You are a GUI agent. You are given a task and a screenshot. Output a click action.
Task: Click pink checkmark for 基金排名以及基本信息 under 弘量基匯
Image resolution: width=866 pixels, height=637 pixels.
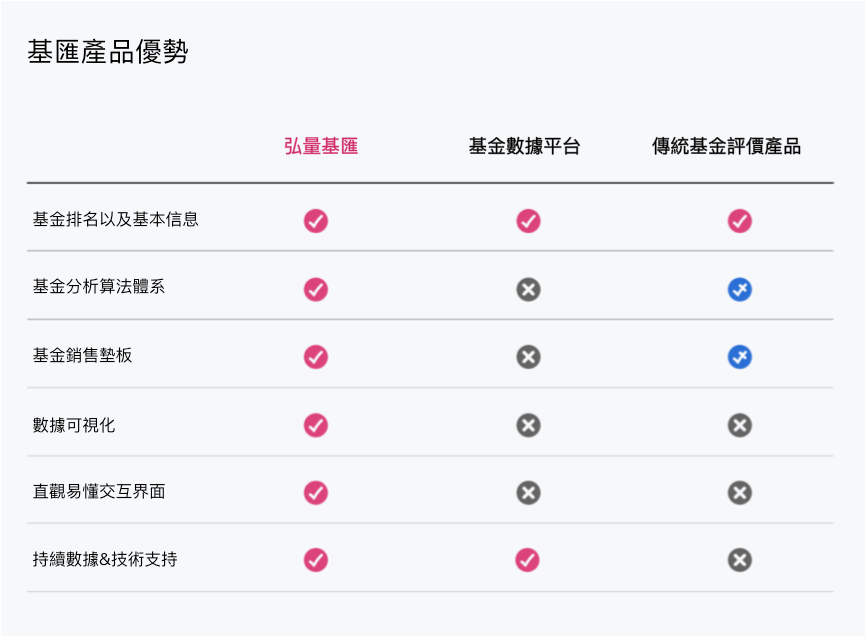coord(316,221)
